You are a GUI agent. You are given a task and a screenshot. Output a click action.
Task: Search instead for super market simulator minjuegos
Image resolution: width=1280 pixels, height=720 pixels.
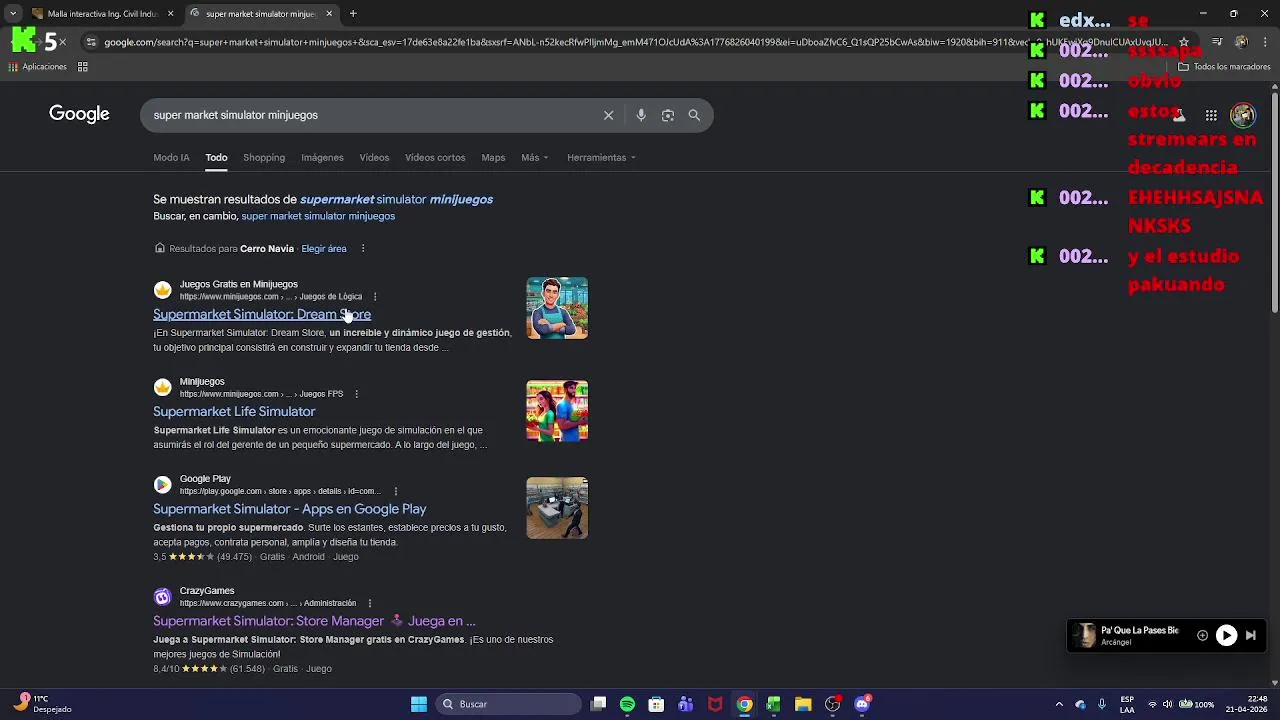pos(318,216)
